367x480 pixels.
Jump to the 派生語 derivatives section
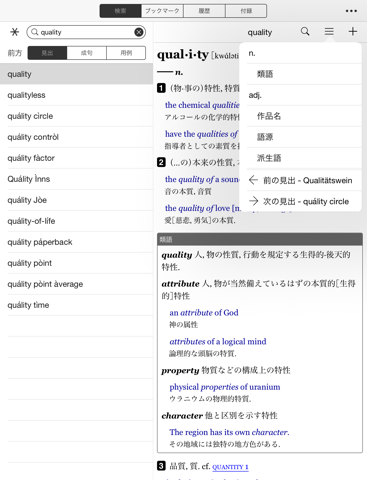pyautogui.click(x=304, y=158)
